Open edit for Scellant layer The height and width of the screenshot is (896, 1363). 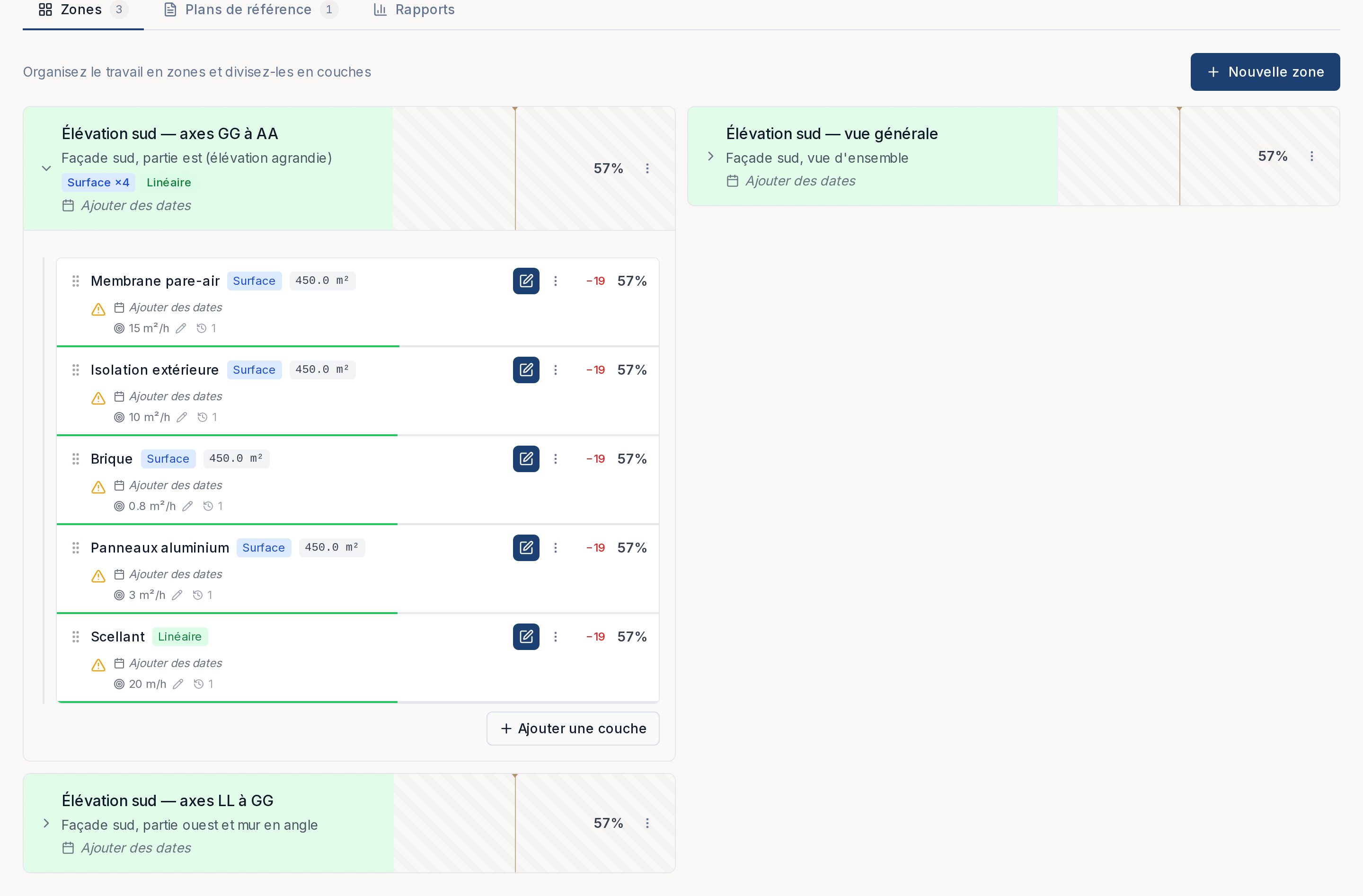pos(526,637)
